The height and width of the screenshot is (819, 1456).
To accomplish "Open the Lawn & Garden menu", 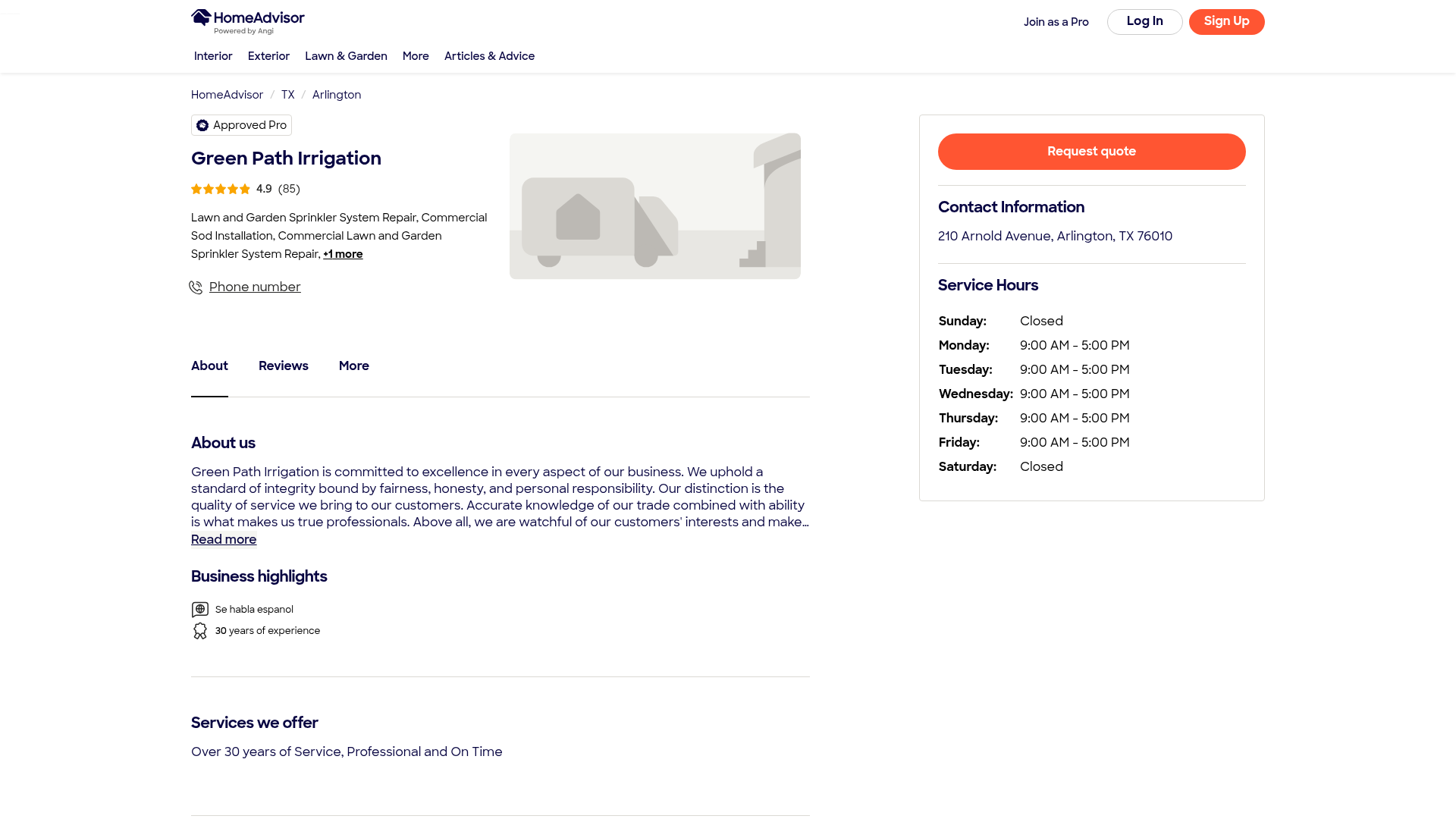I will click(x=346, y=57).
